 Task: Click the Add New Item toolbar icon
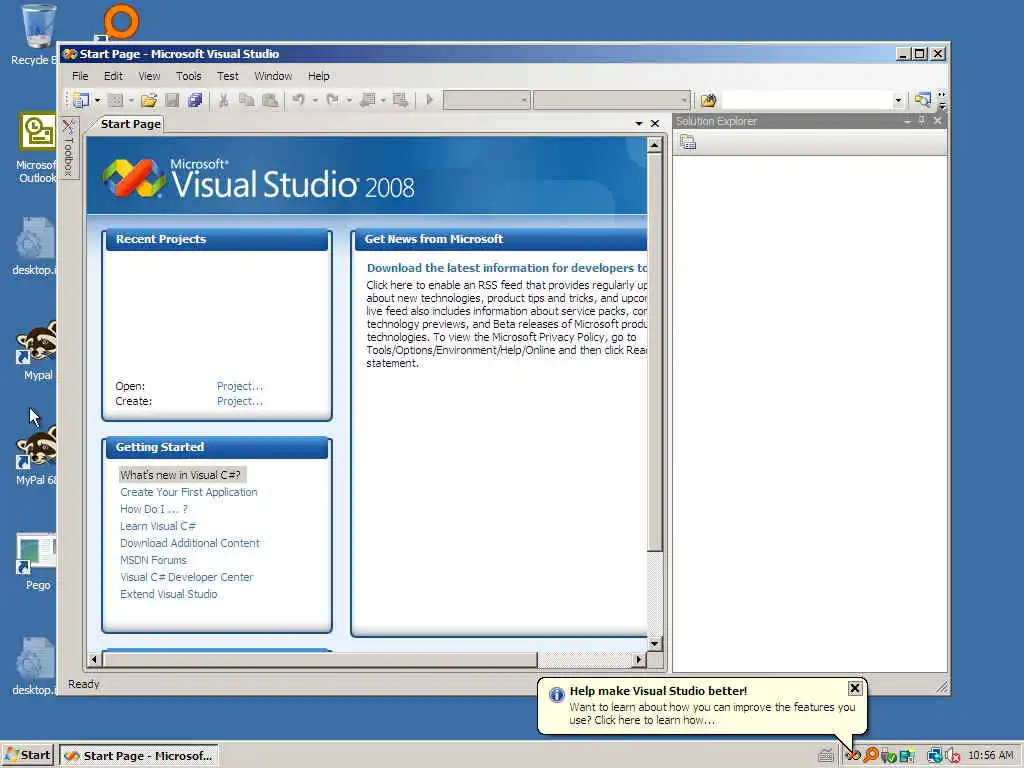pos(116,100)
